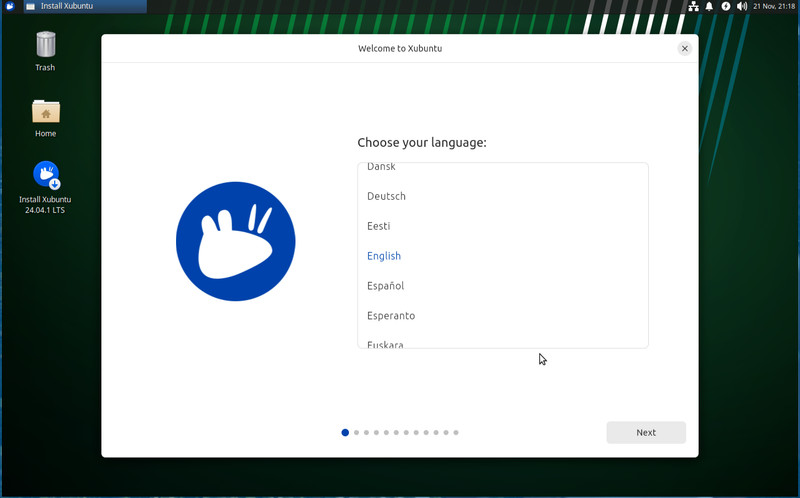Viewport: 800px width, 498px height.
Task: Choose Esperanto in the language list
Action: click(x=503, y=315)
